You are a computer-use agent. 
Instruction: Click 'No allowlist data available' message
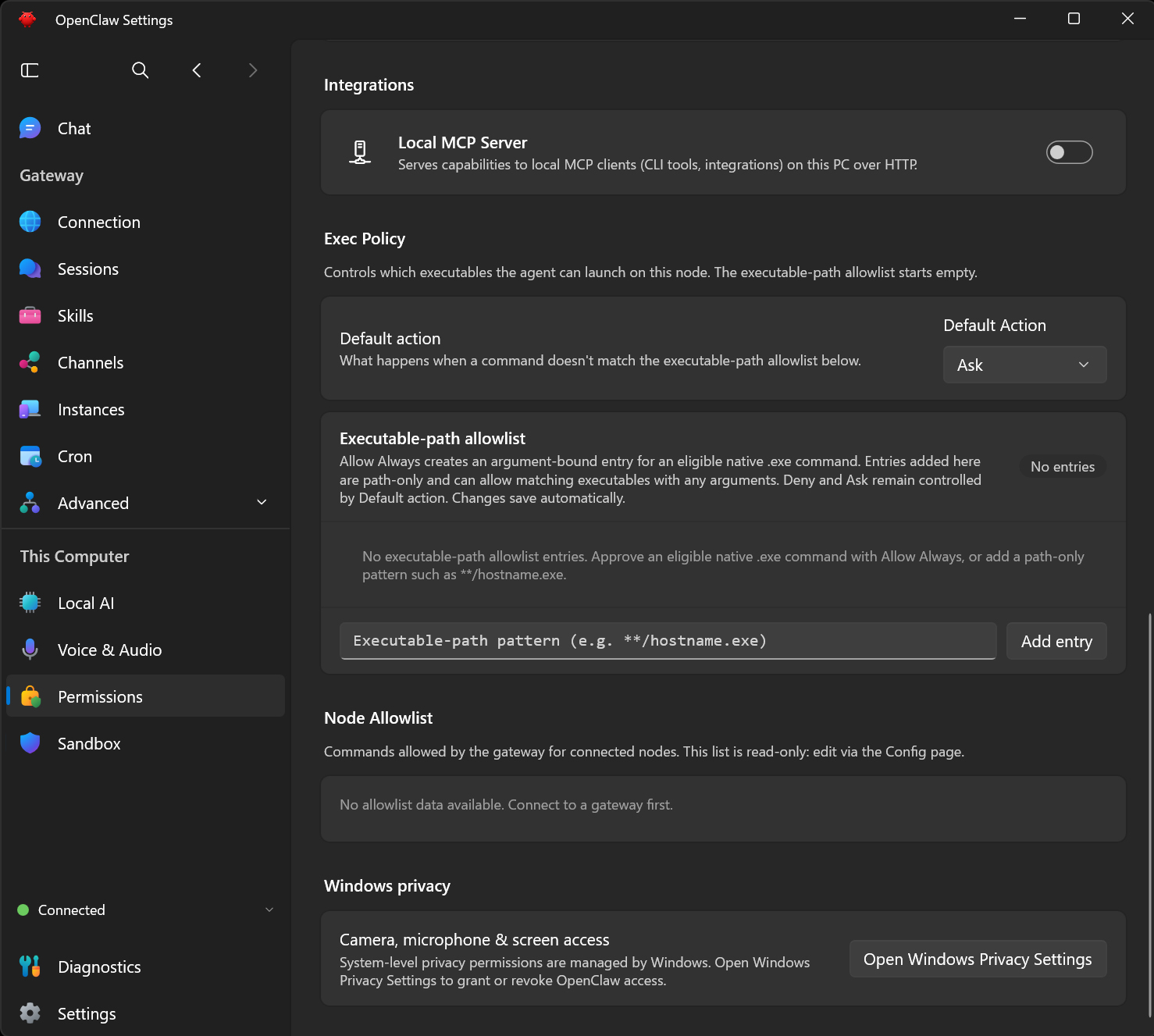(x=506, y=805)
